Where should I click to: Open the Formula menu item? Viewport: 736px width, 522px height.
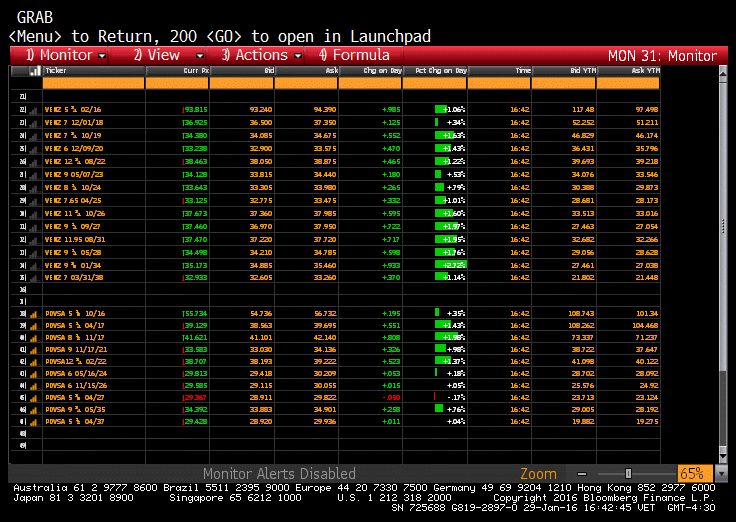point(354,55)
